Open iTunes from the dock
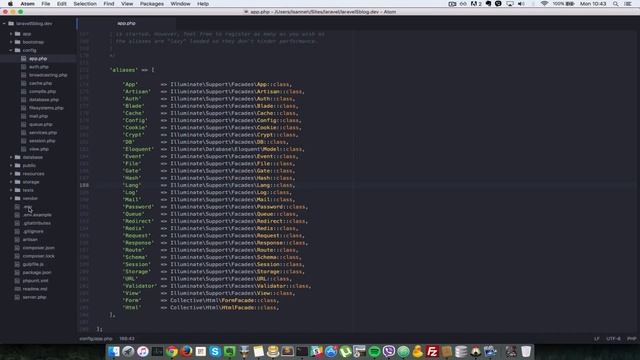The image size is (640, 360). [143, 351]
